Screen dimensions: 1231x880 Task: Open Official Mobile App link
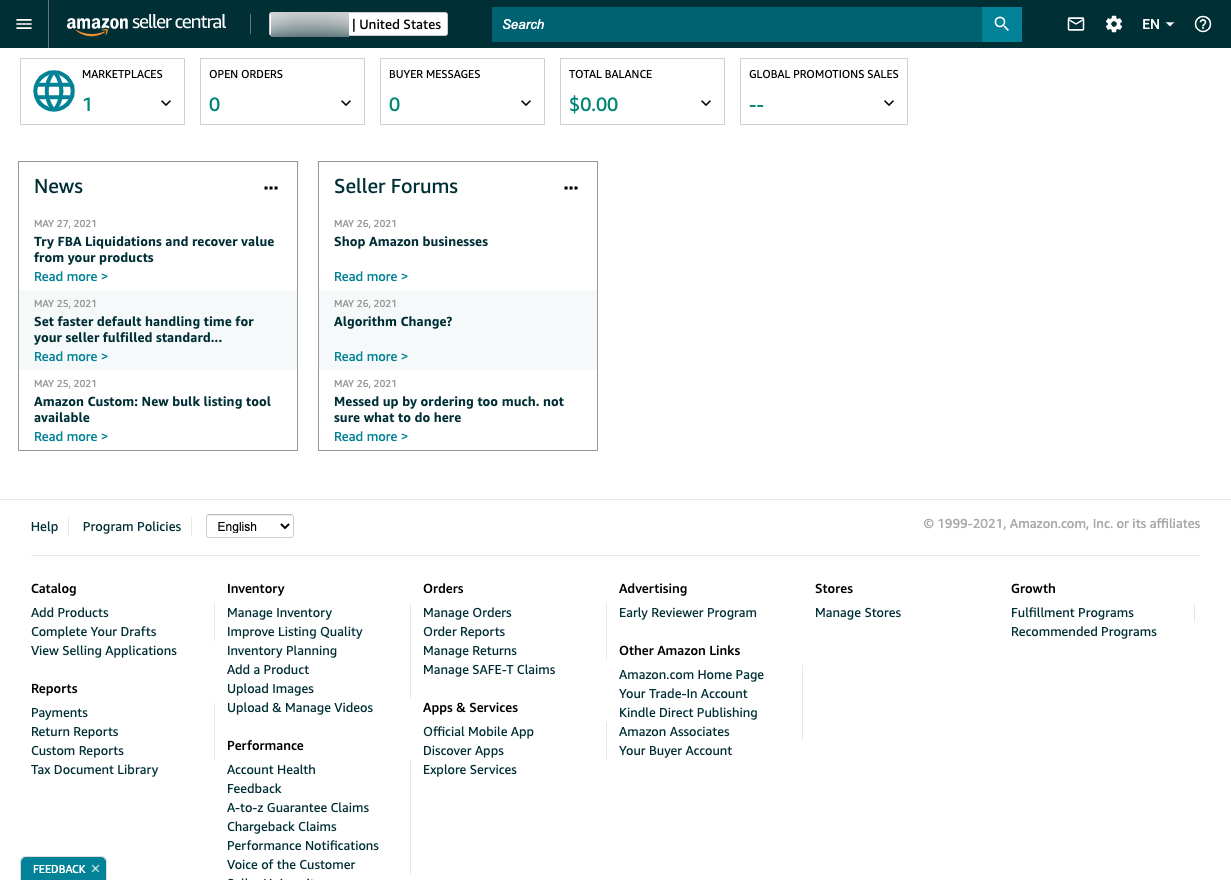point(478,731)
